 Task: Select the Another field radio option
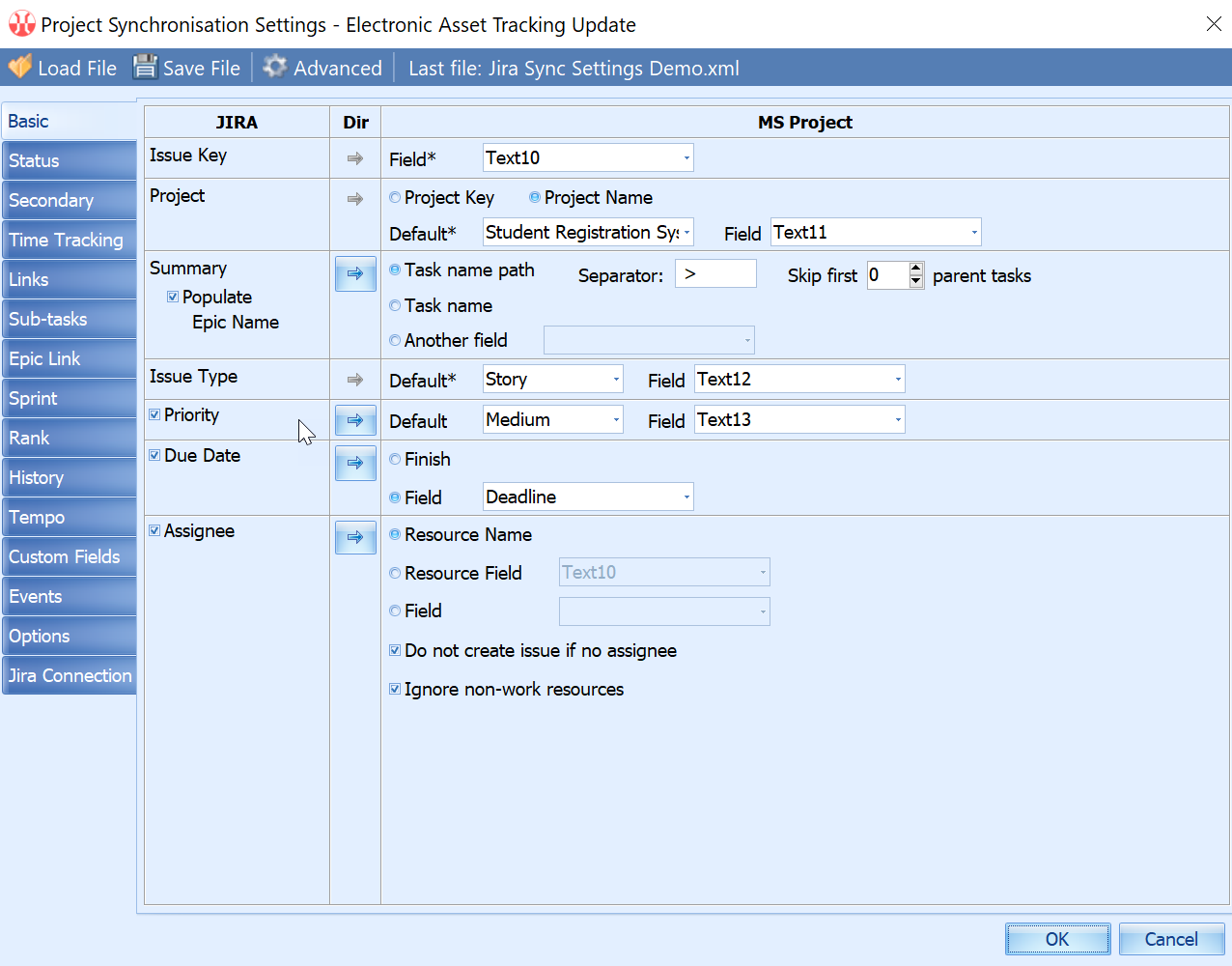(x=395, y=340)
